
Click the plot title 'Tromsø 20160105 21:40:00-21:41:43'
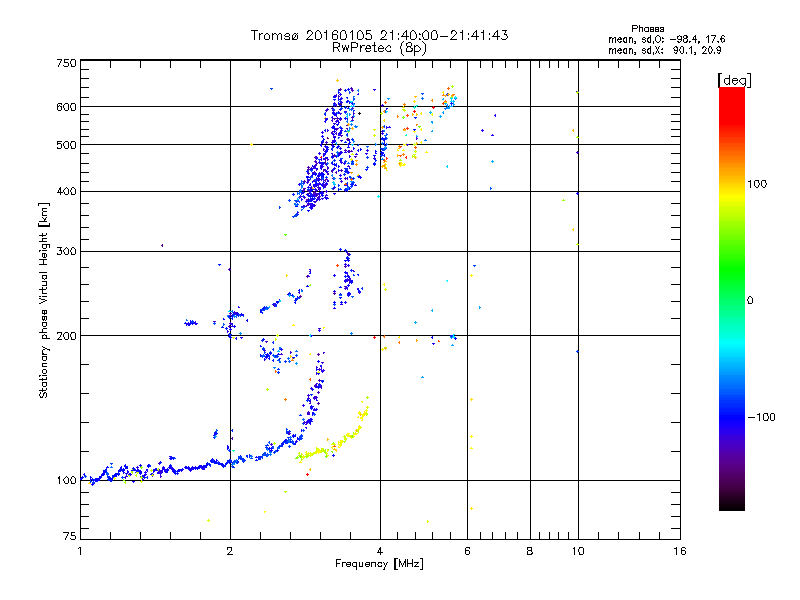(379, 35)
